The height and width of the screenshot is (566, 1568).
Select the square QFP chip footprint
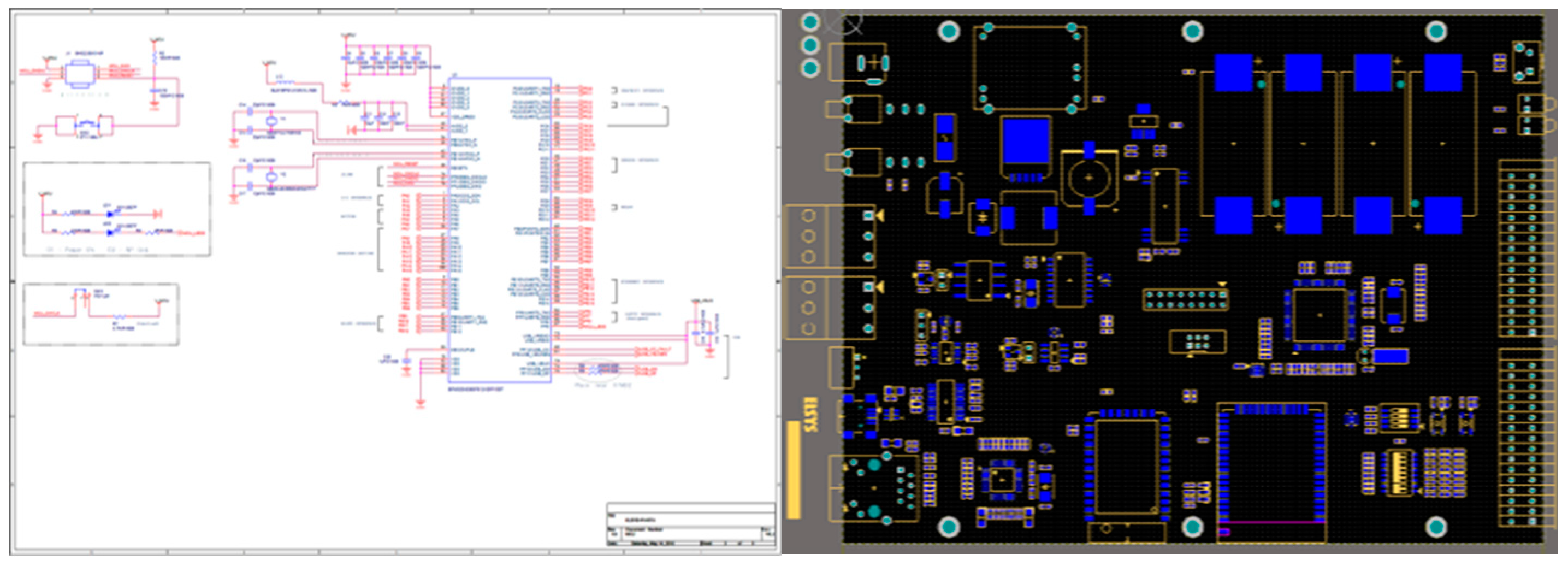pos(1318,315)
